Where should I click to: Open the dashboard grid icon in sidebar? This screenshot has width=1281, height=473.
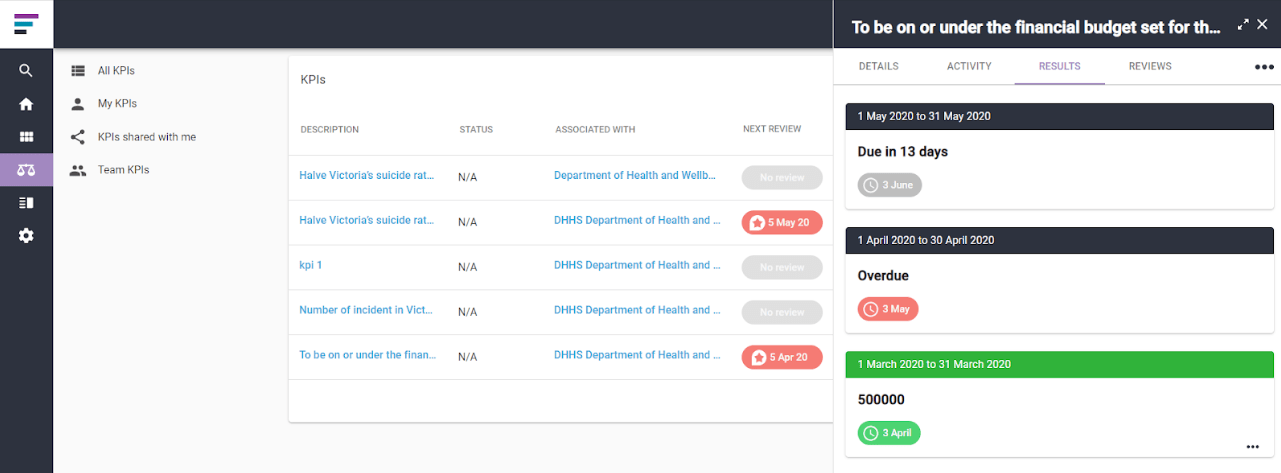[x=26, y=137]
